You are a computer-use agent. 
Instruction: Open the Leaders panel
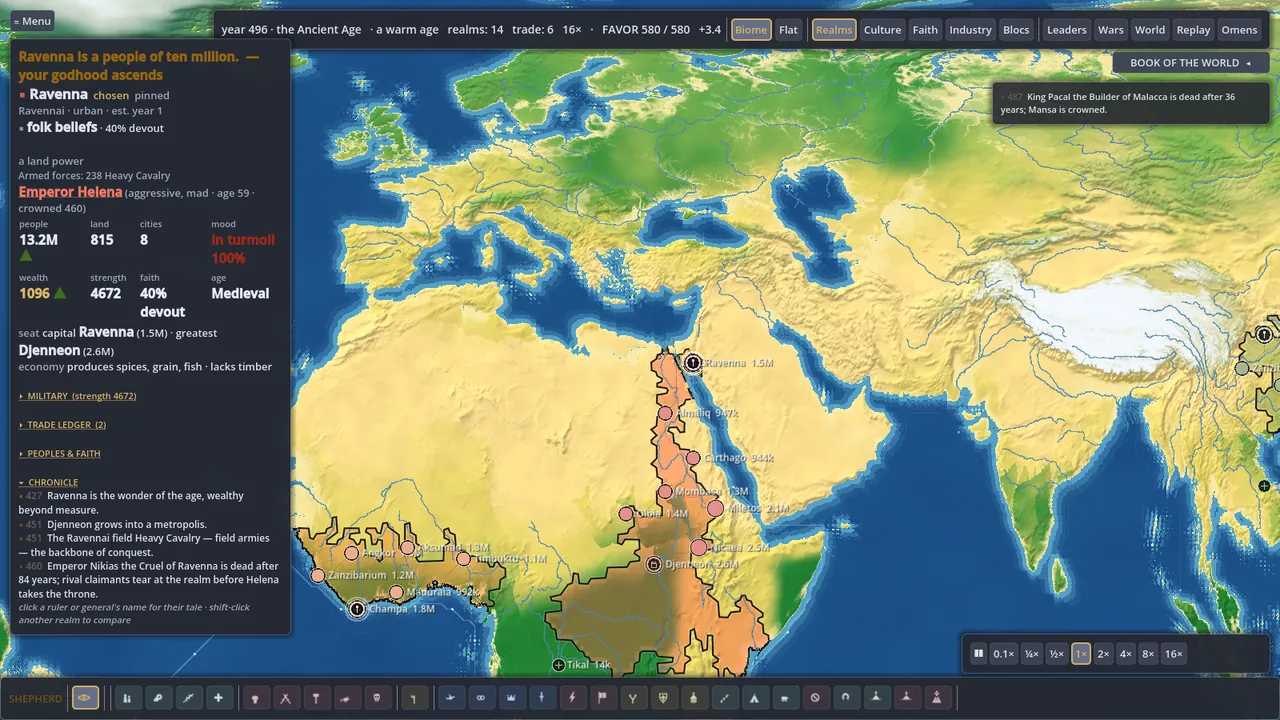tap(1066, 30)
